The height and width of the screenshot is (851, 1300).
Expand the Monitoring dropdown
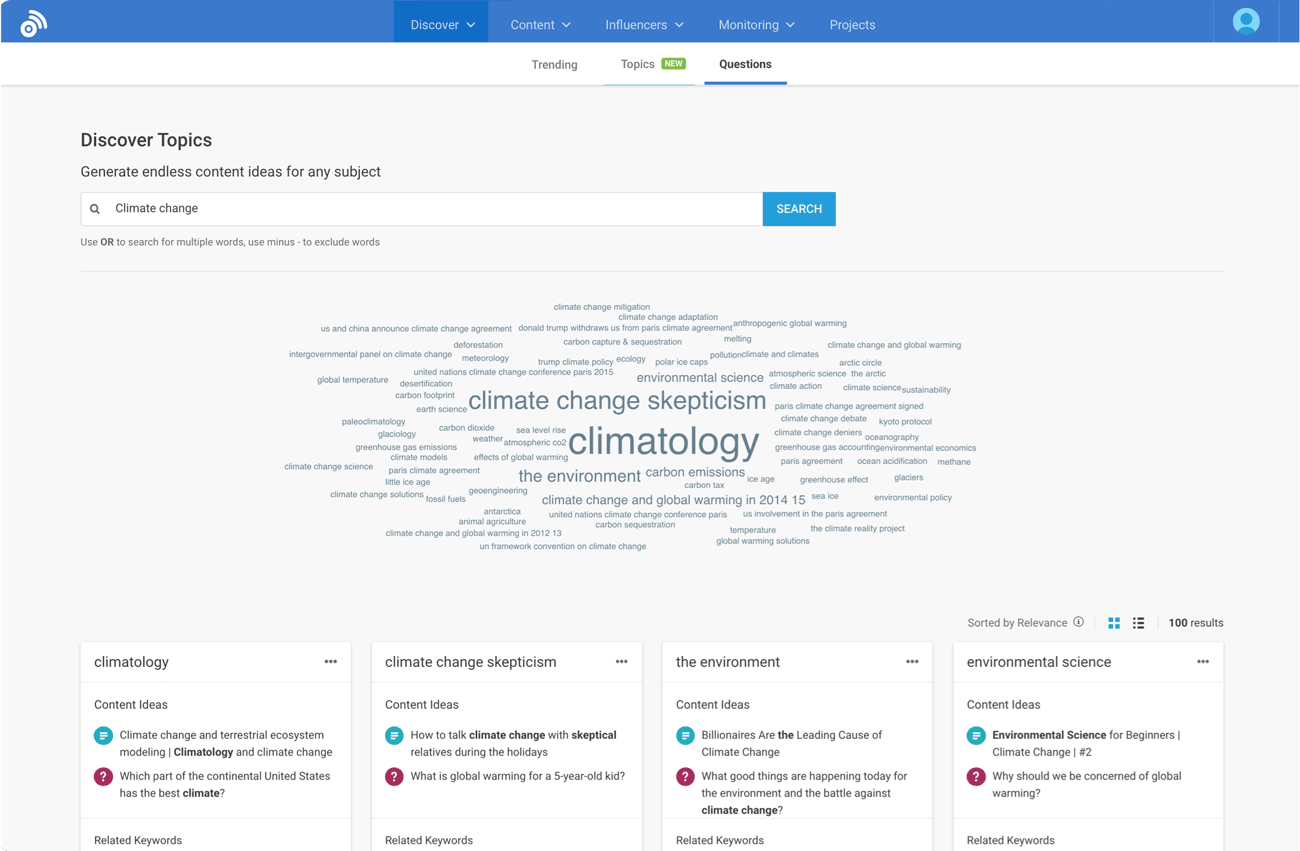(x=756, y=24)
